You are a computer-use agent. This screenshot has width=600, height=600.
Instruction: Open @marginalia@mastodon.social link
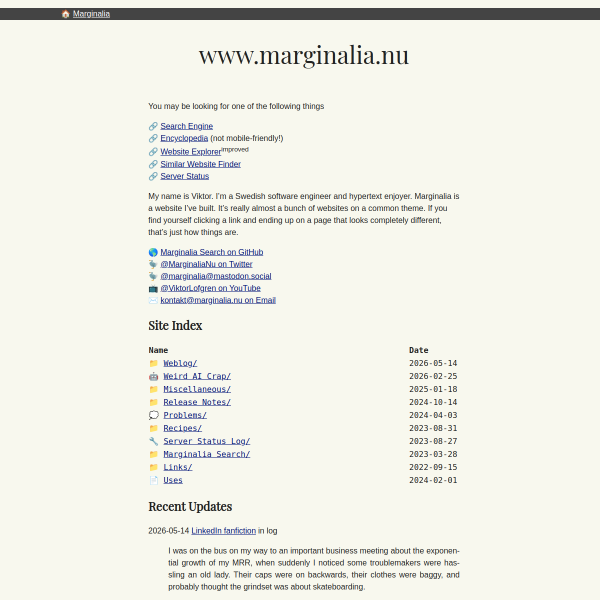[x=216, y=276]
